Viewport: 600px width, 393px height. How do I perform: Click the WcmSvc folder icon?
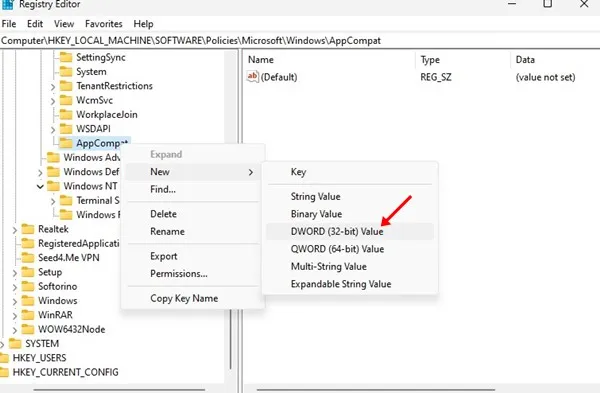66,100
